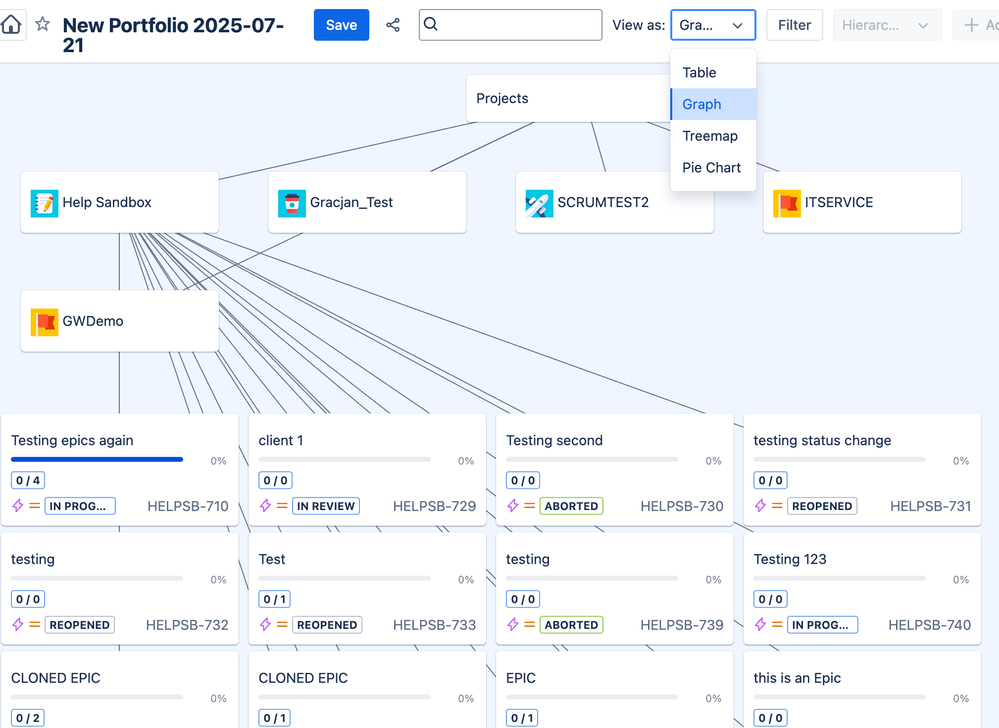The width and height of the screenshot is (999, 728).
Task: Click the ITSERVICE flag icon
Action: 787,203
